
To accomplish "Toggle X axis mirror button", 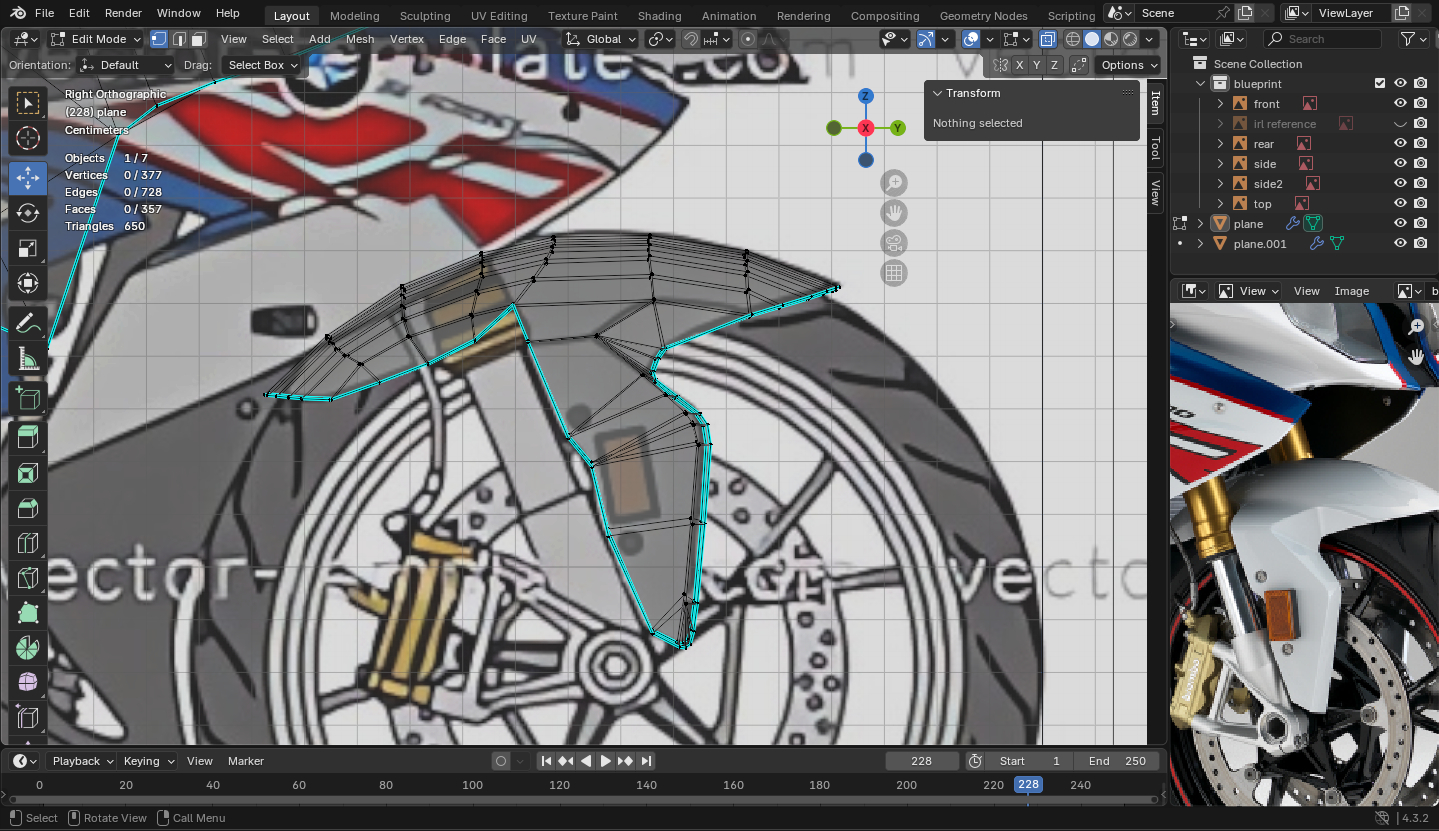I will click(x=1020, y=65).
